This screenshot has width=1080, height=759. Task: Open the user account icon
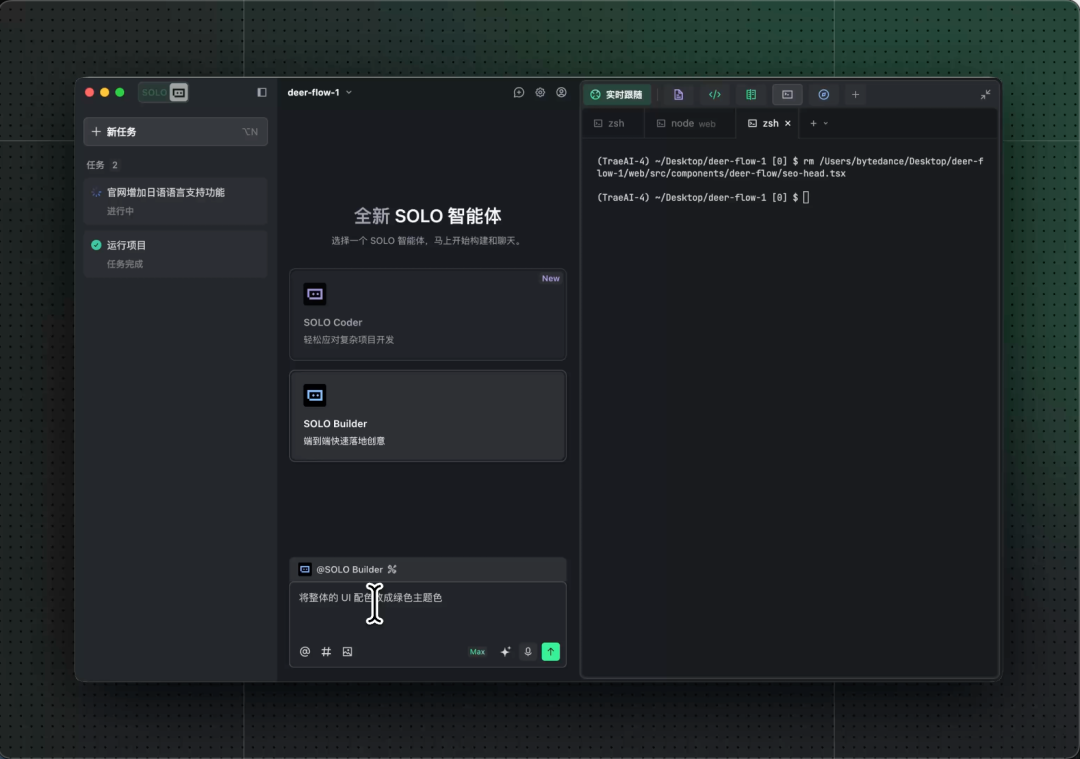point(561,92)
